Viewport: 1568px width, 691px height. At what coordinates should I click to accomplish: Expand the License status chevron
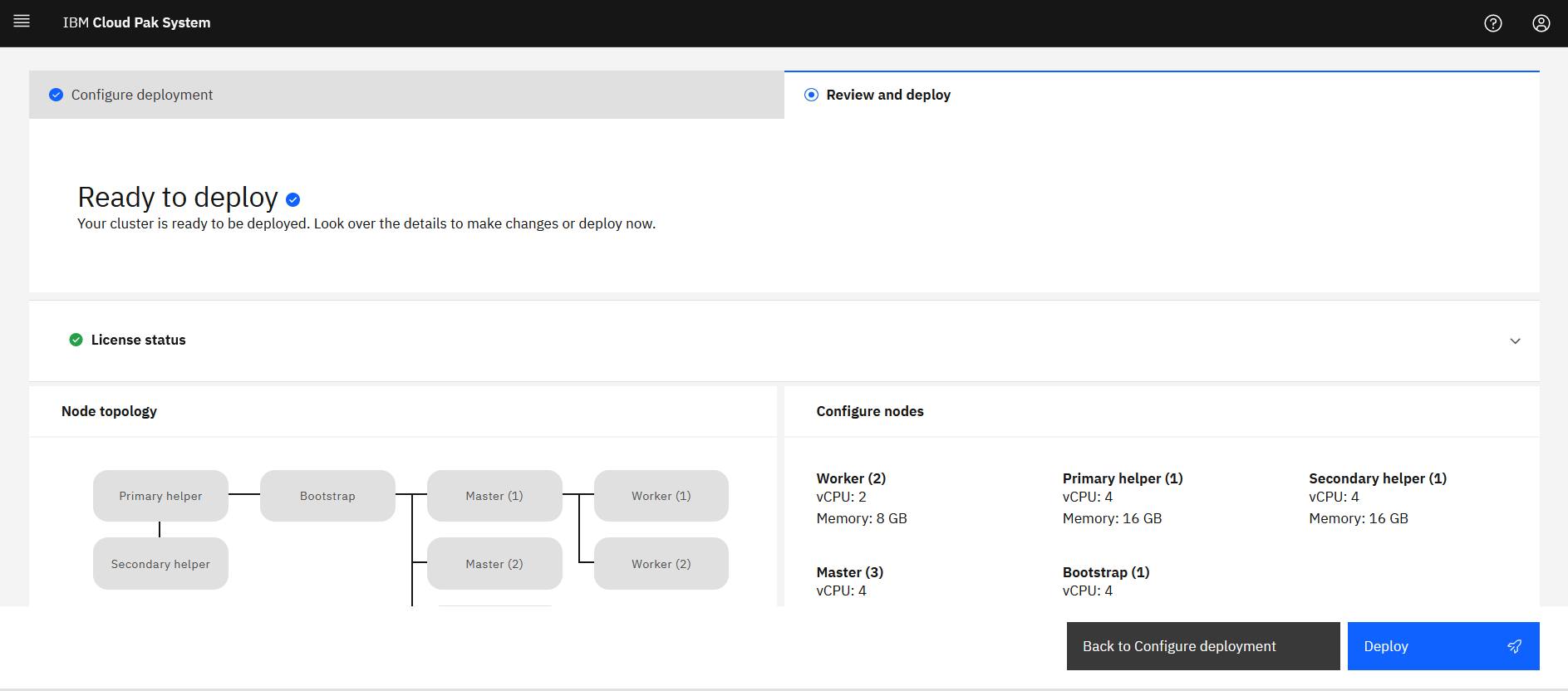point(1515,341)
